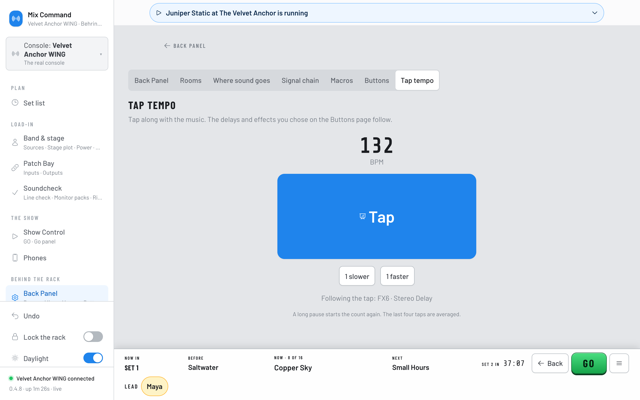Undo the last change
Screen dimensions: 640x400
coord(57,316)
